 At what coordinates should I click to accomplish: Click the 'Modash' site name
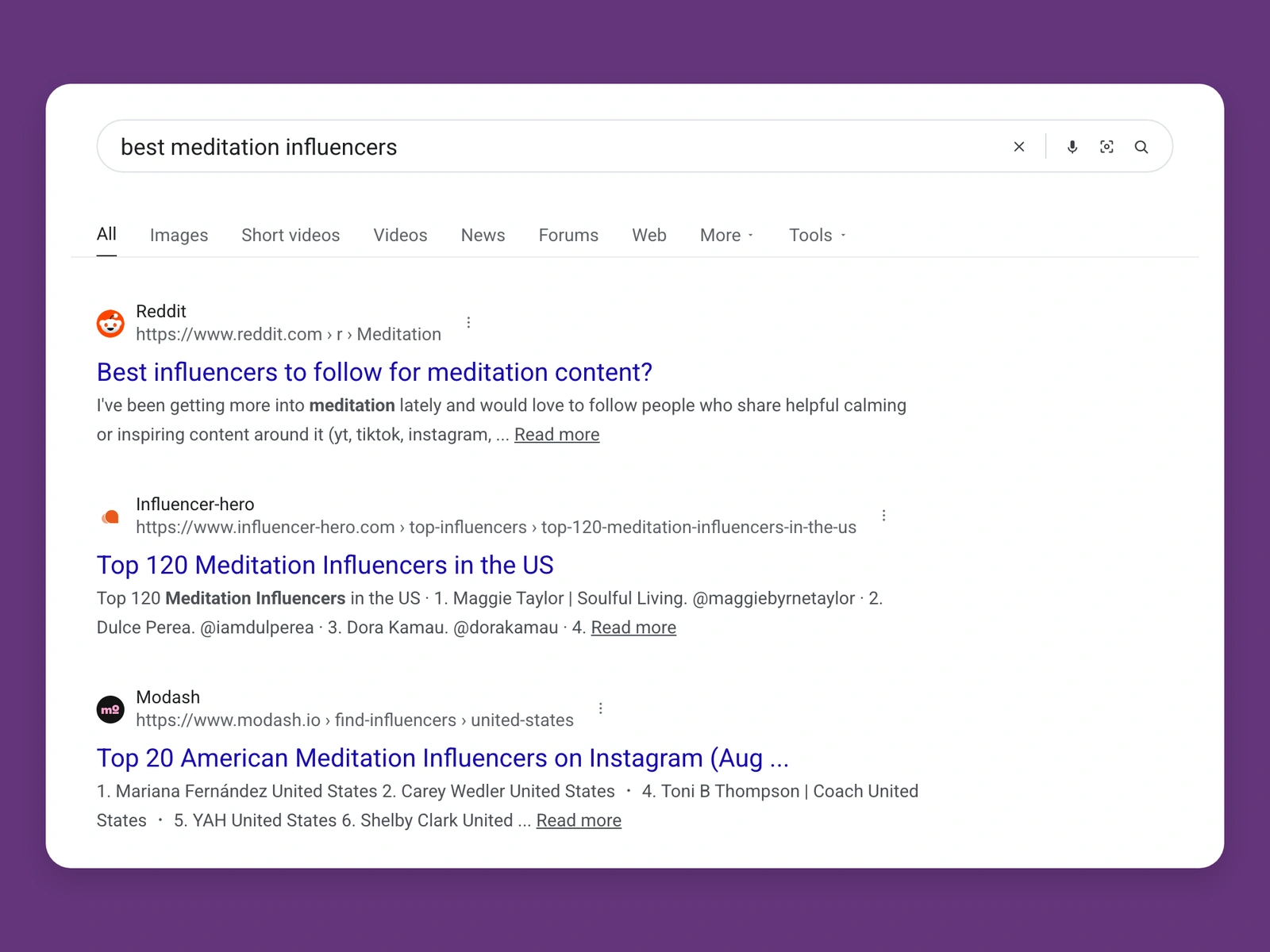click(x=168, y=697)
